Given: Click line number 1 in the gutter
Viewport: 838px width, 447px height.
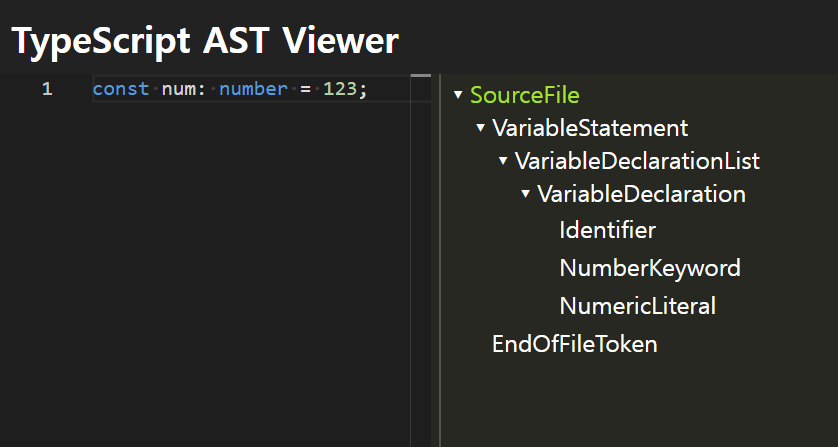Looking at the screenshot, I should [47, 89].
